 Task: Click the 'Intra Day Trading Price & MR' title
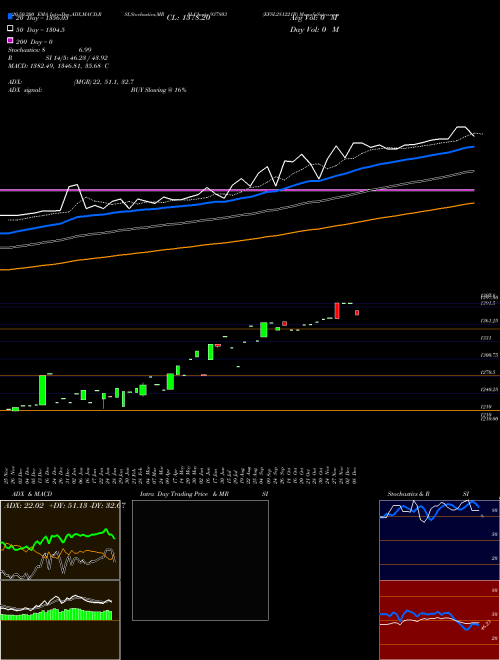click(184, 494)
